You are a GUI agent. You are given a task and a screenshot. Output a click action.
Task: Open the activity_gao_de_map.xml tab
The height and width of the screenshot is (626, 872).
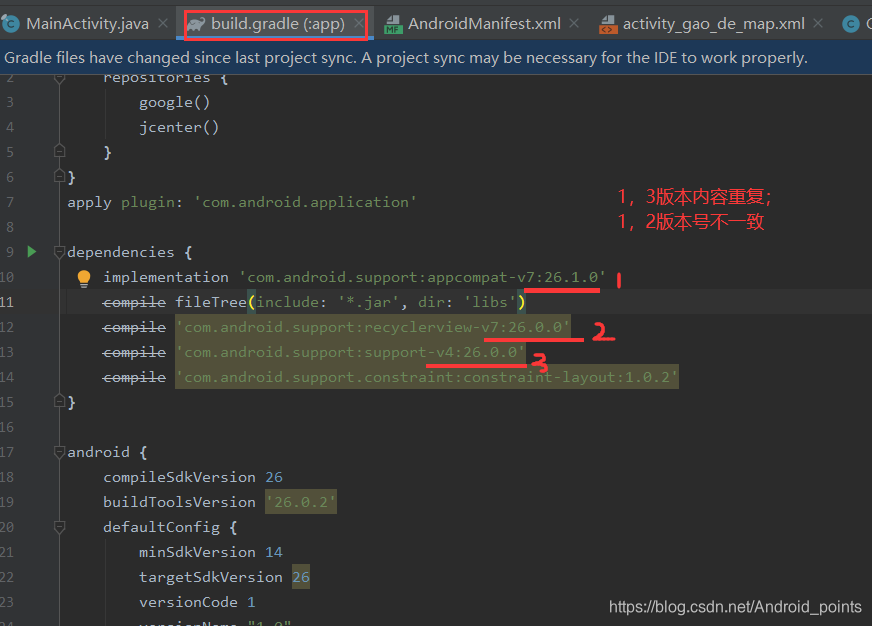click(713, 24)
